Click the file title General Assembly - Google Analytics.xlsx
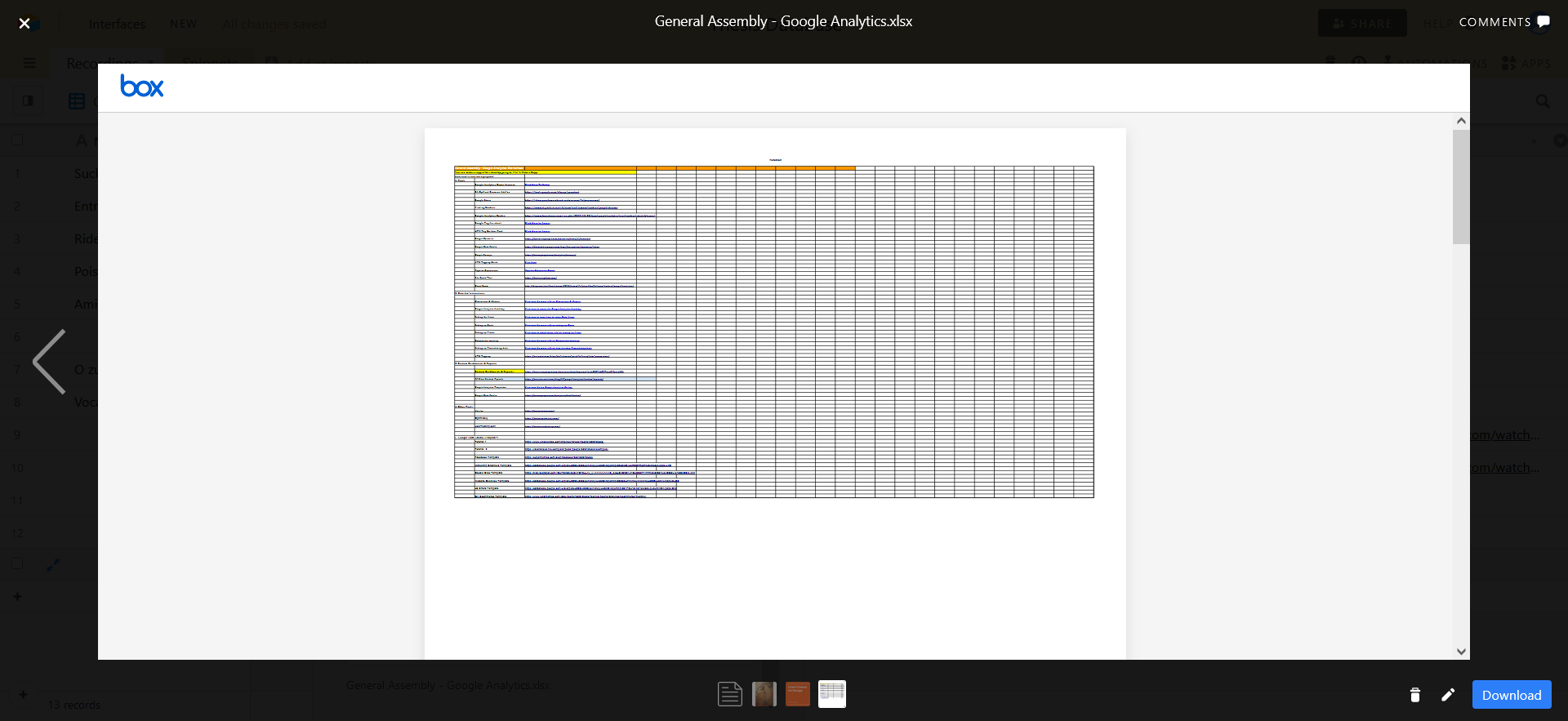1568x721 pixels. pyautogui.click(x=783, y=21)
